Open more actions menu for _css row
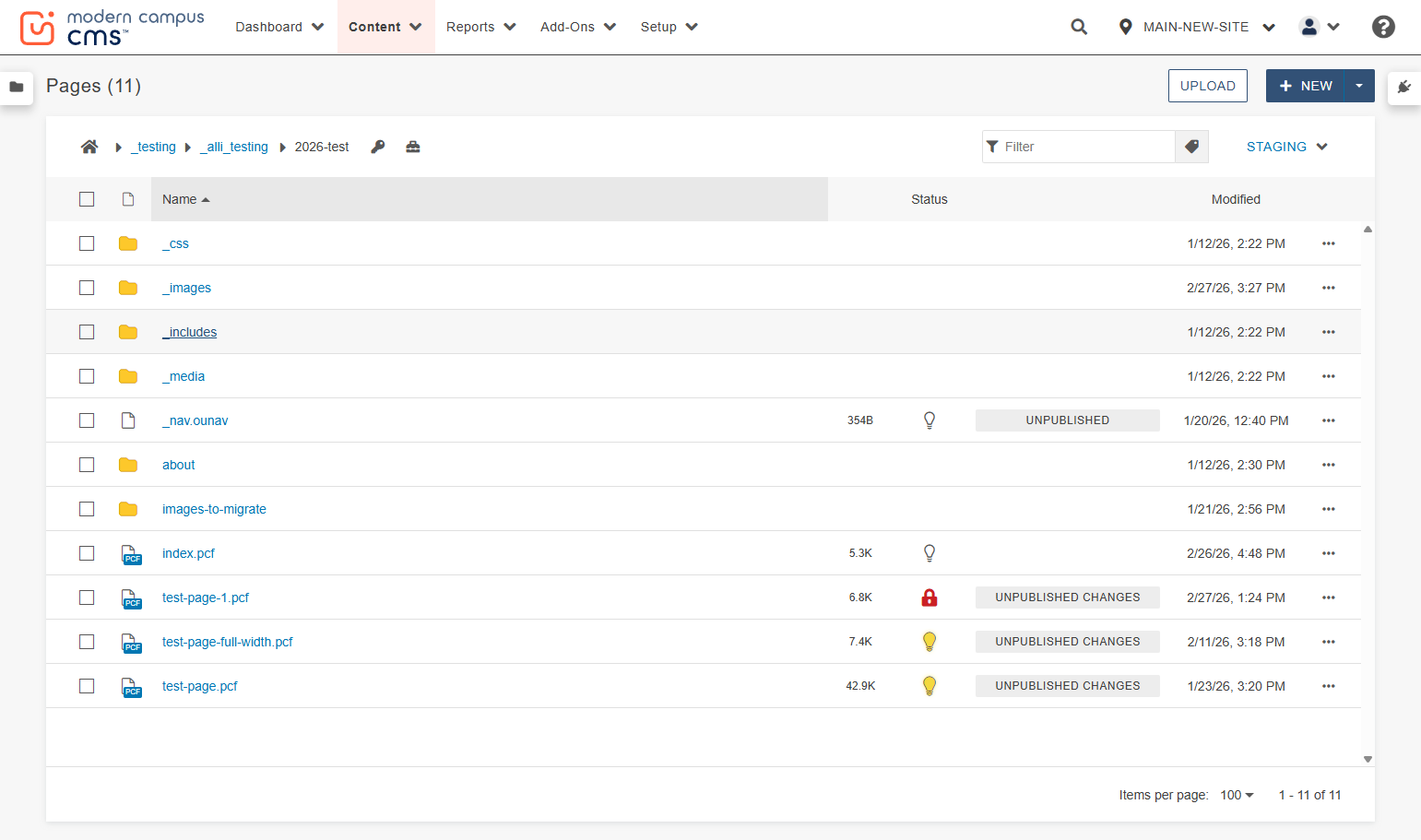Screen dimensions: 1421x840 point(1329,243)
